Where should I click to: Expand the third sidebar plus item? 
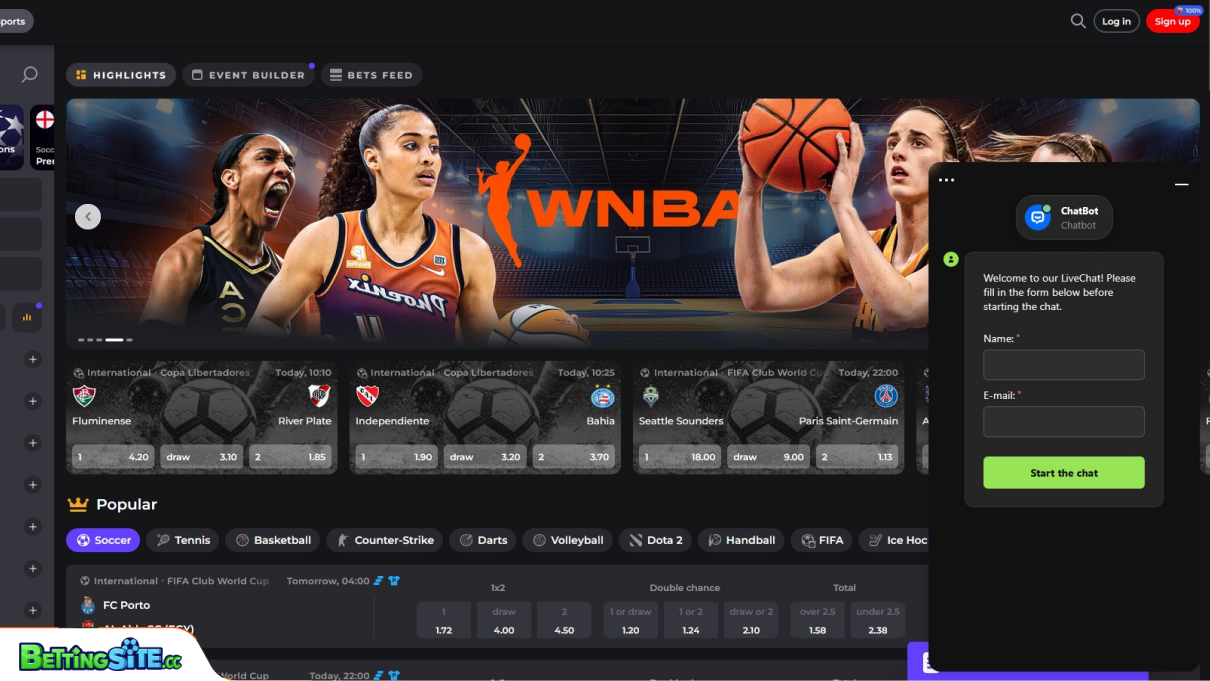point(33,443)
